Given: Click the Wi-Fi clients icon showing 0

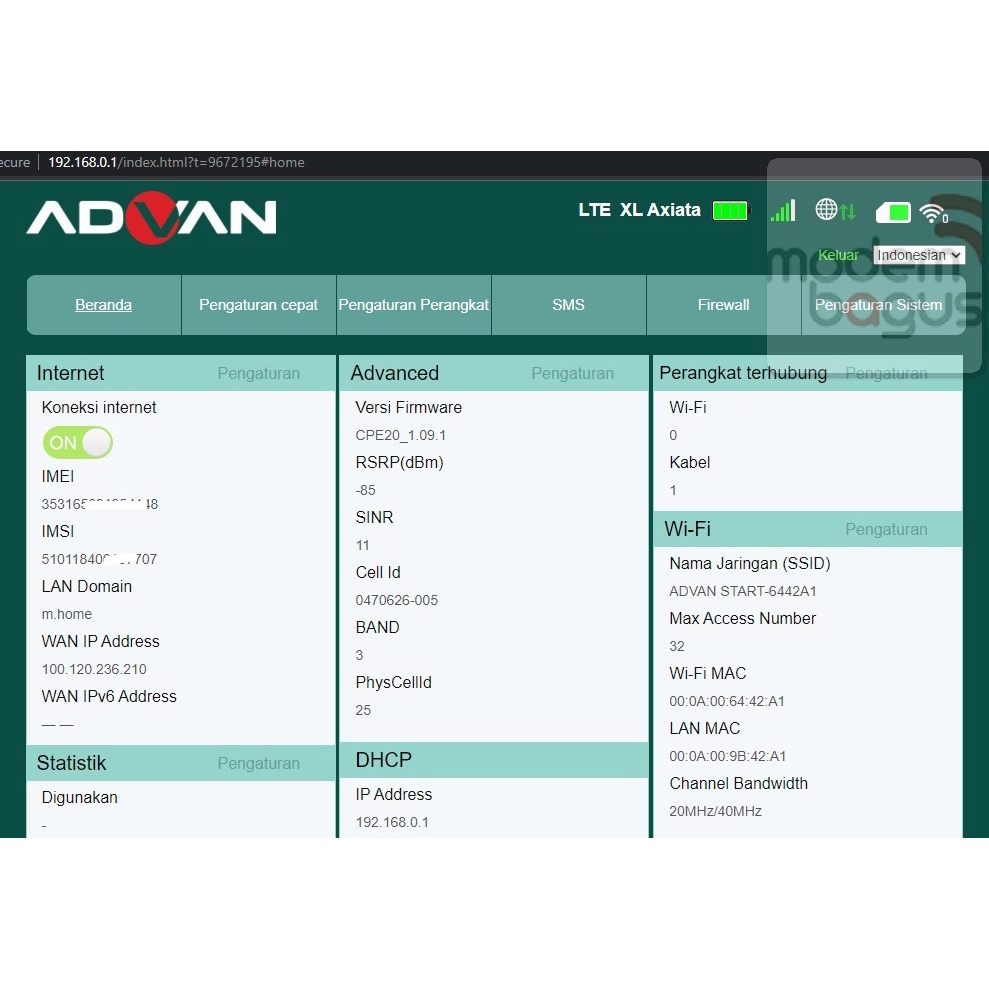Looking at the screenshot, I should [934, 212].
